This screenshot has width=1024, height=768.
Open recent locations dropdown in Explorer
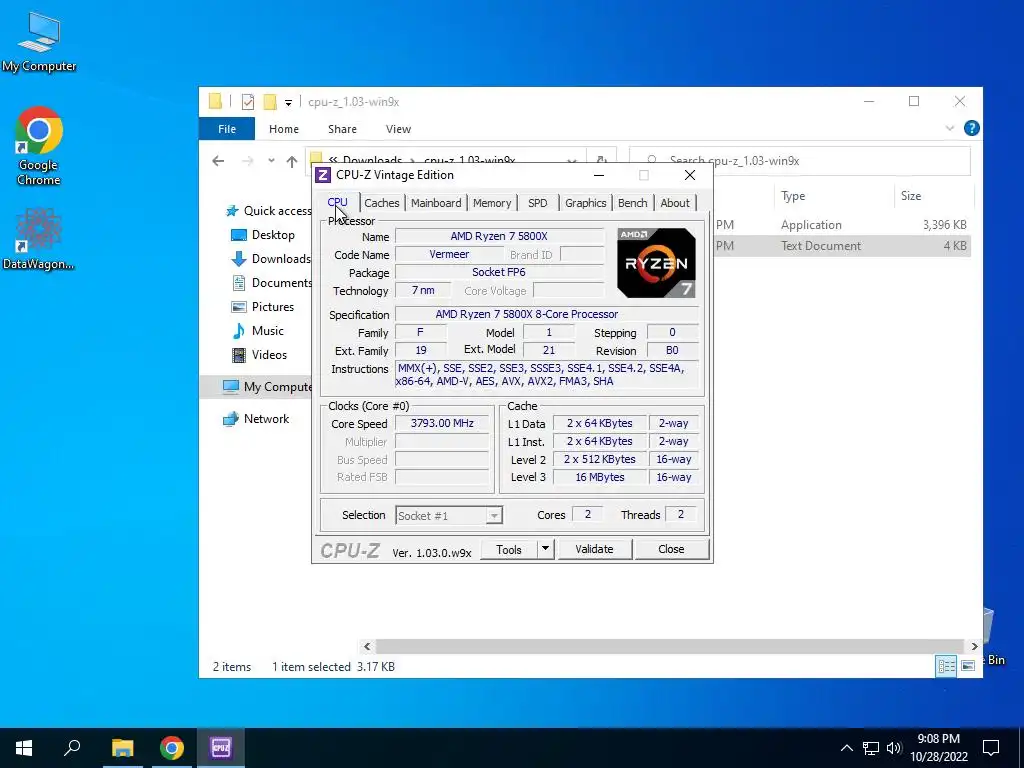point(271,161)
